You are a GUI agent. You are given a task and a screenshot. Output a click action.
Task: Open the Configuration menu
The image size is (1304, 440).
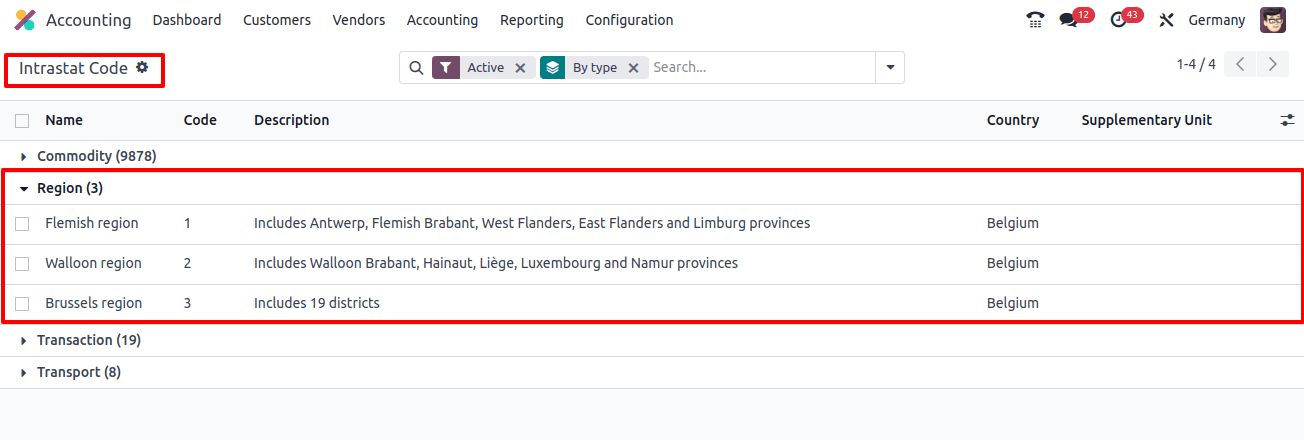[x=629, y=20]
